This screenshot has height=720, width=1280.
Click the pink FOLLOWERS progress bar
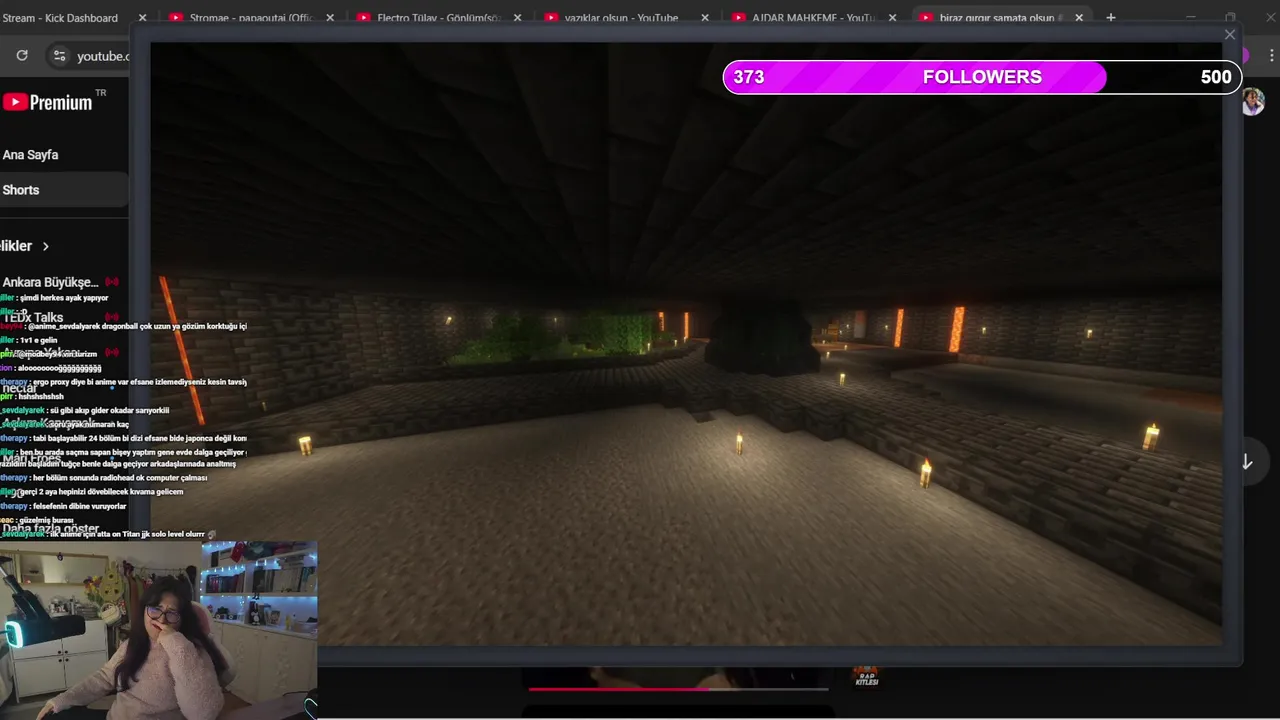[982, 77]
